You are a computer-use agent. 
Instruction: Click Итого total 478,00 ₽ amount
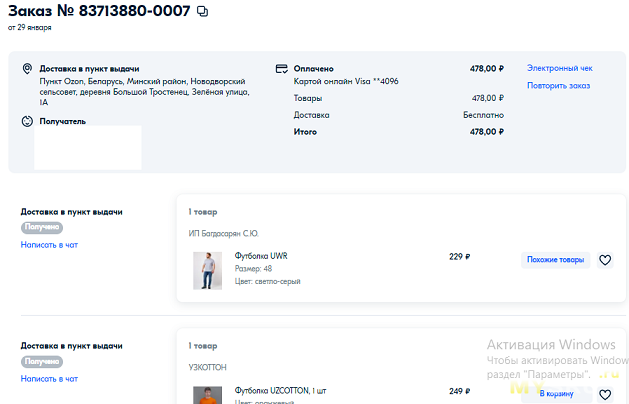(x=487, y=132)
